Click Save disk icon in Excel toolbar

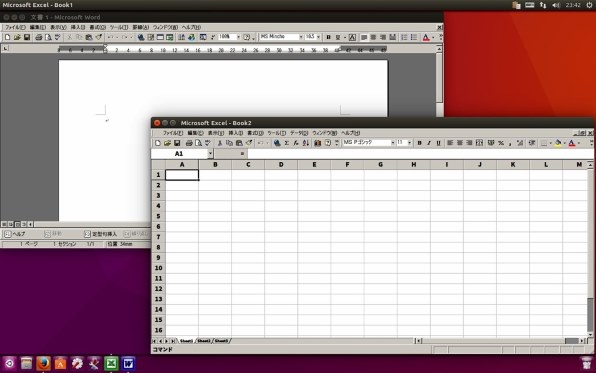[x=177, y=143]
